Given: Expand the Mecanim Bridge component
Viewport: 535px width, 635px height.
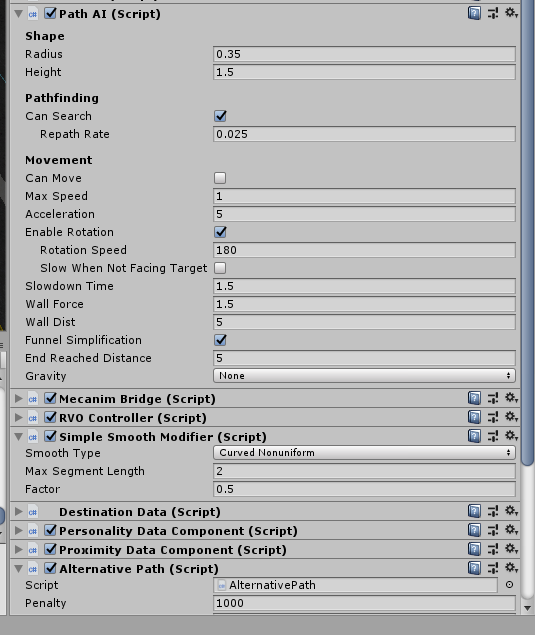Looking at the screenshot, I should 19,398.
